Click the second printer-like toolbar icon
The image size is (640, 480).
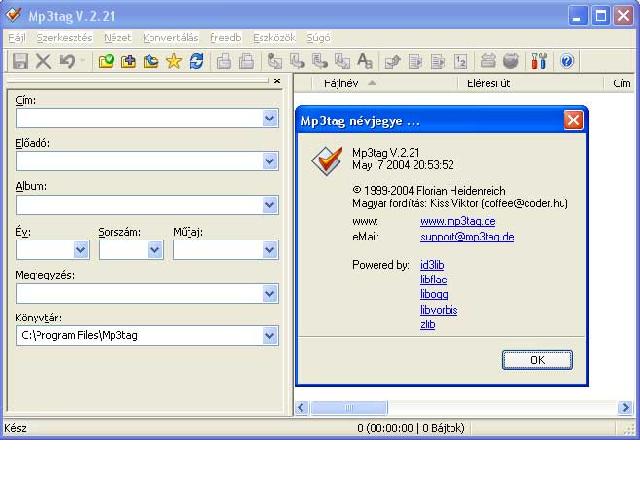coord(247,61)
